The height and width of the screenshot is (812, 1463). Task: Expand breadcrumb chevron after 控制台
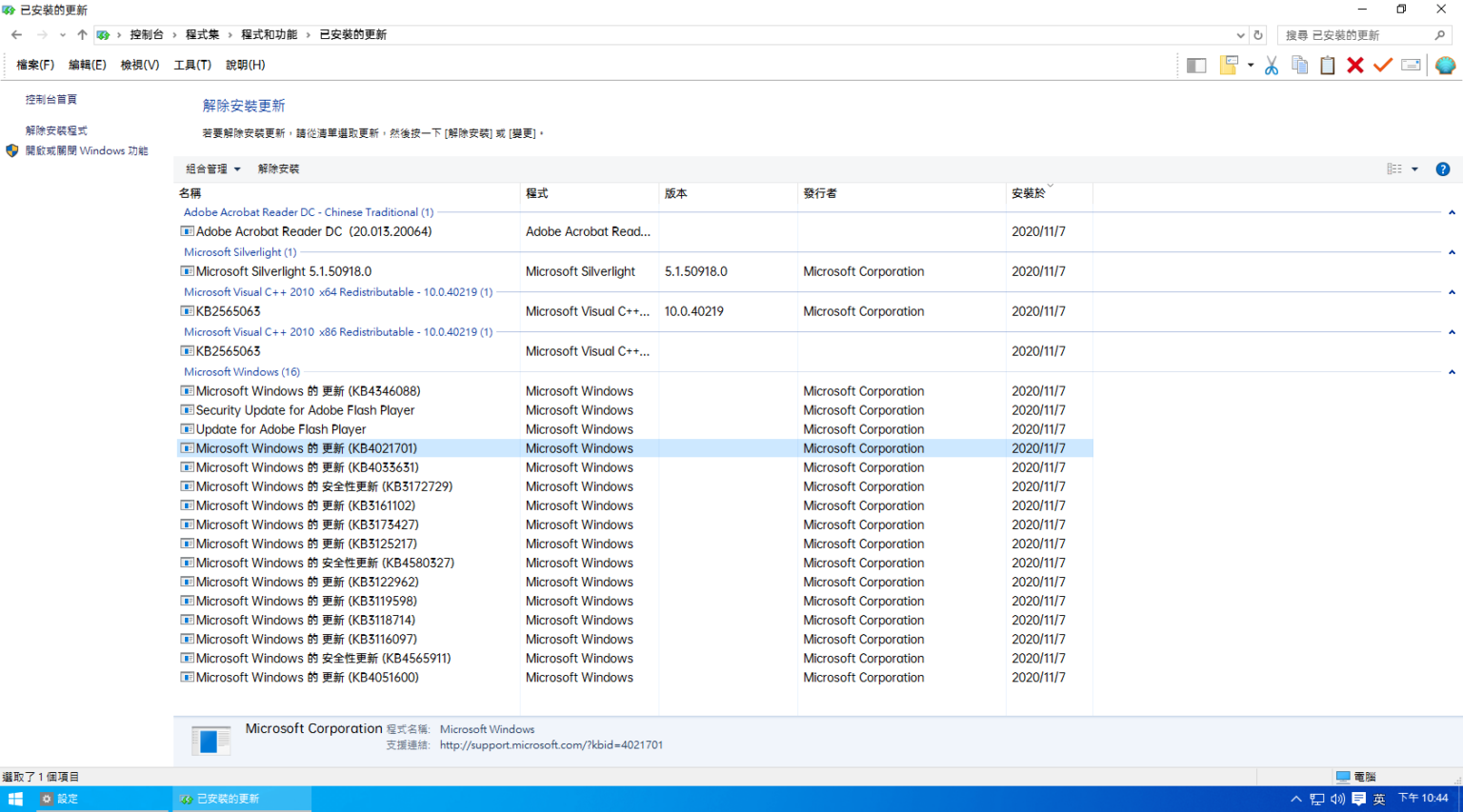(x=174, y=34)
